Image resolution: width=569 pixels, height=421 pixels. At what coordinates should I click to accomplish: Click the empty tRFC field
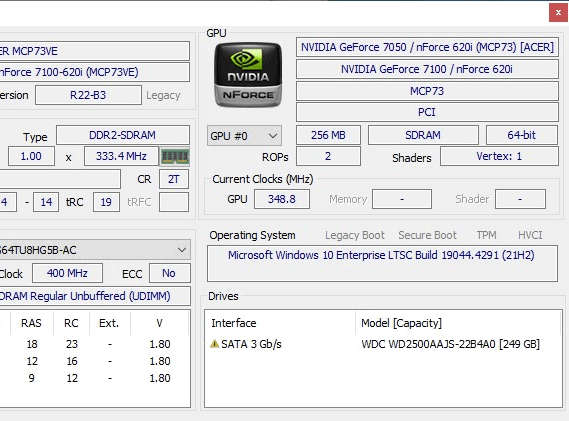coord(174,202)
